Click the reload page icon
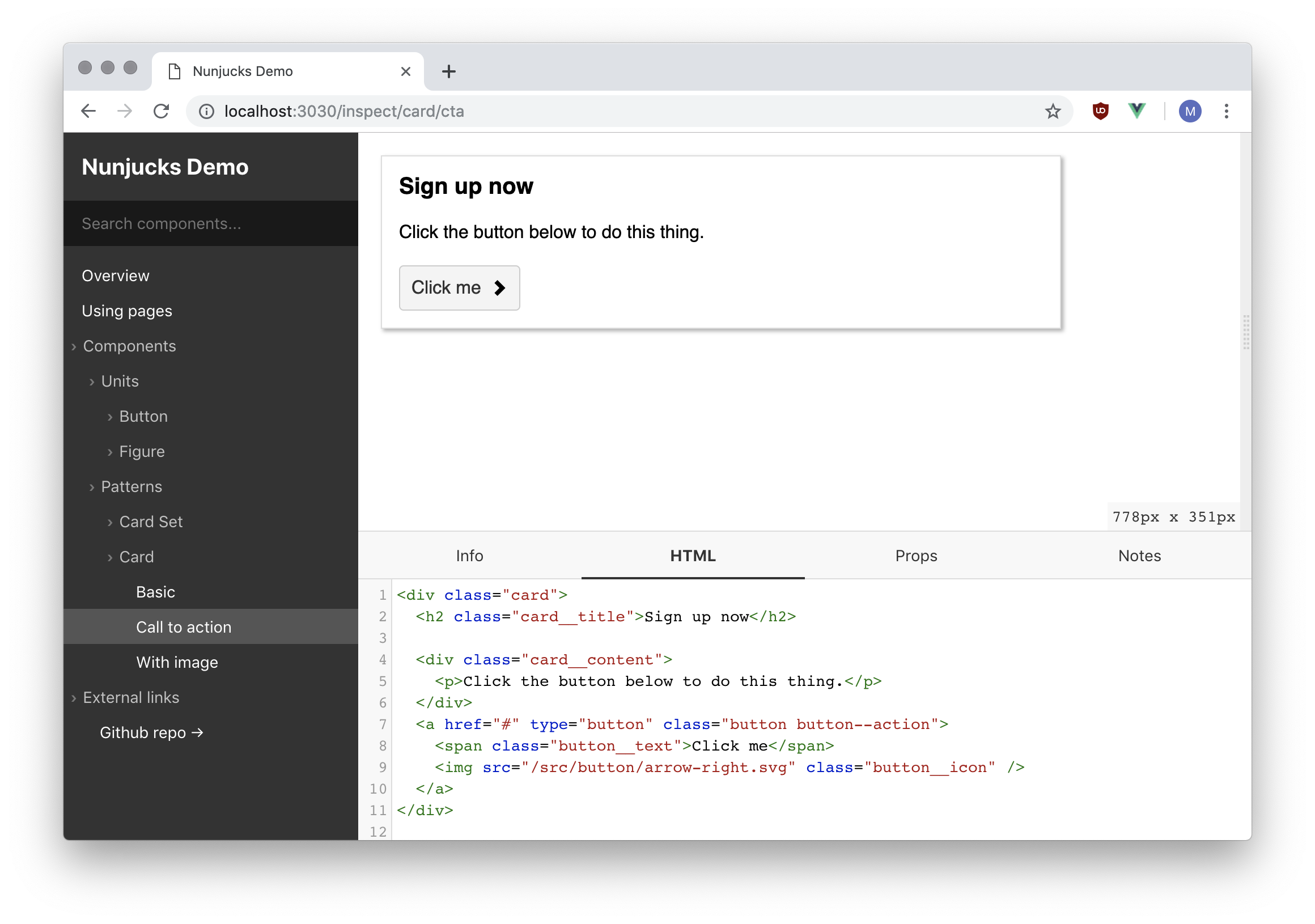Screen dimensions: 1315x924 point(162,111)
